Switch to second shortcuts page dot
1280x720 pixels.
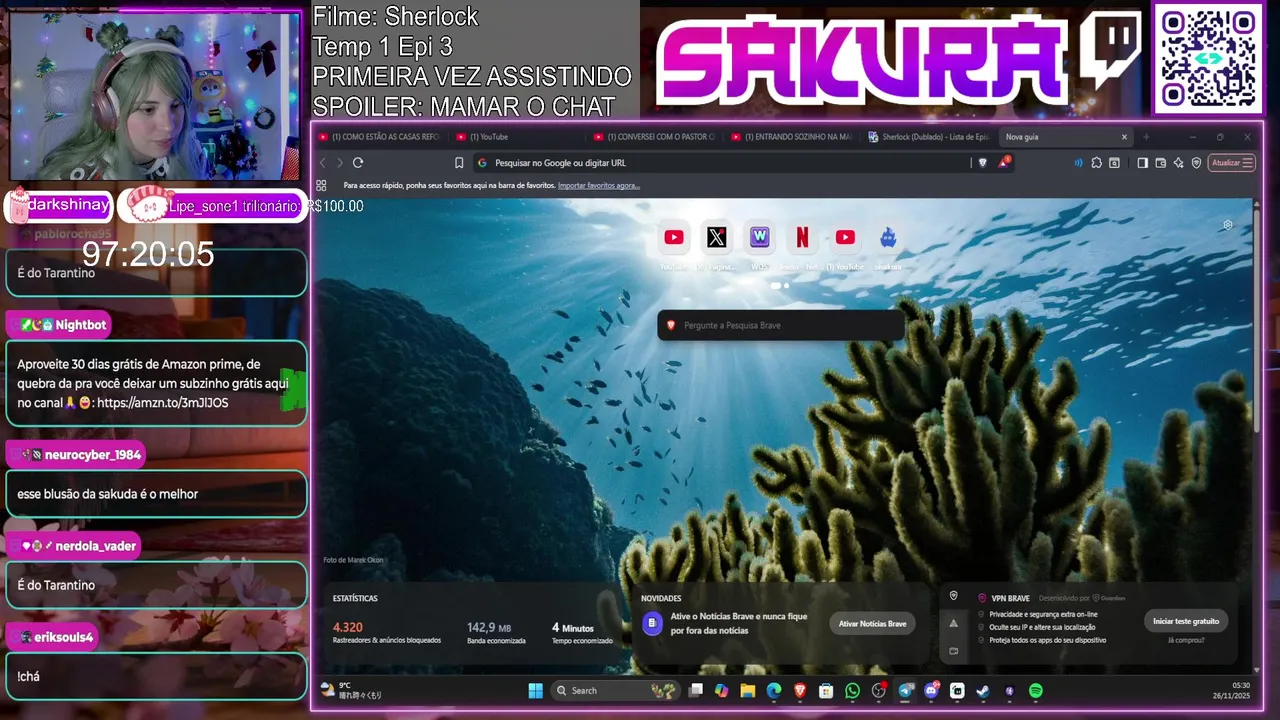tap(786, 285)
